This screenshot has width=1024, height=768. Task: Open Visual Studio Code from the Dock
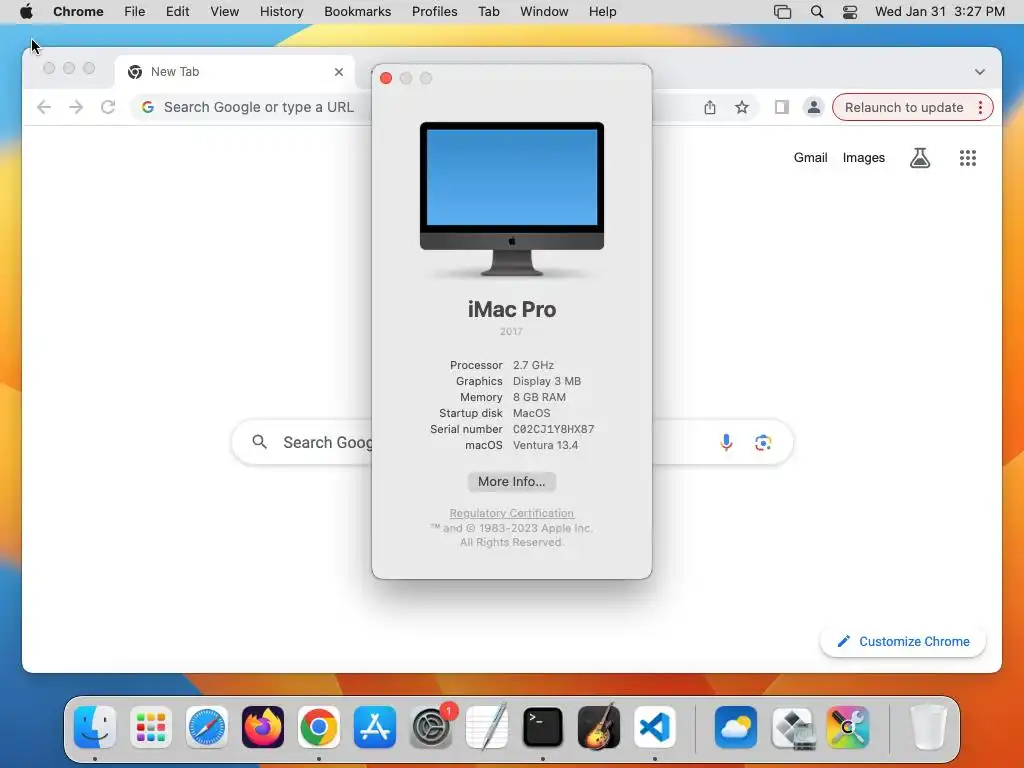(x=655, y=726)
